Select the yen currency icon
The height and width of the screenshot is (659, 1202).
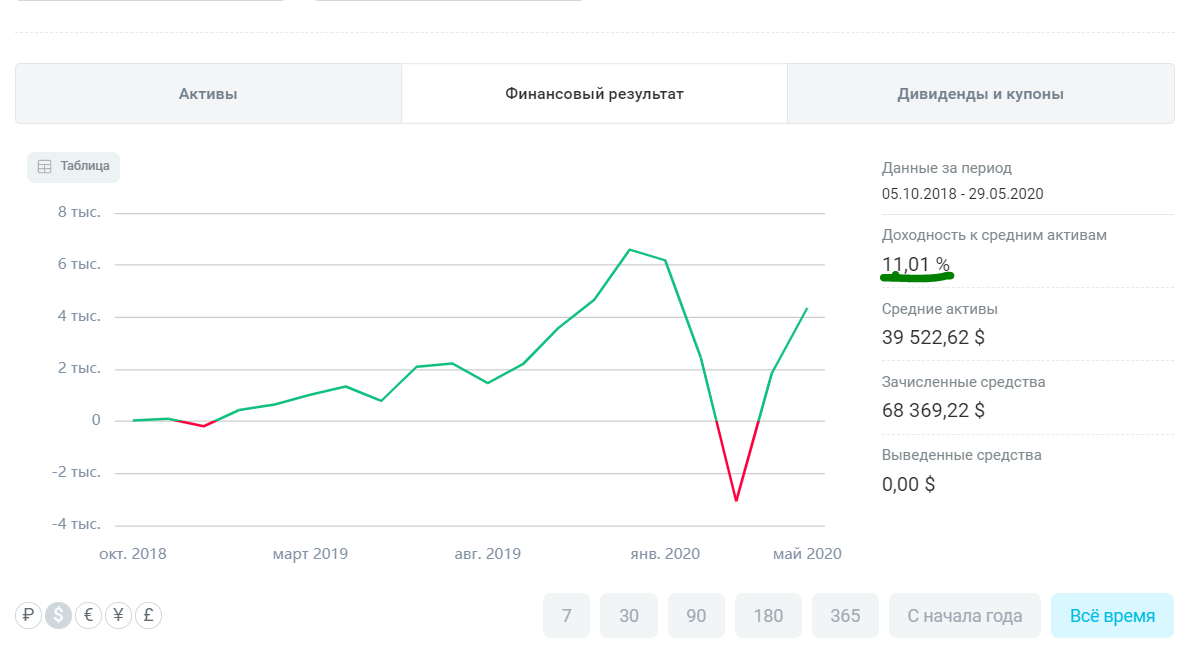[118, 616]
